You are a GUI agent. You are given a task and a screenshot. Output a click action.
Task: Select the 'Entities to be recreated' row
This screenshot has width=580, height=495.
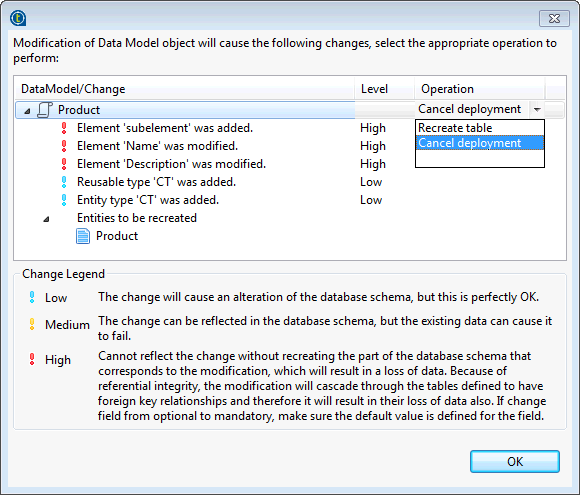[x=137, y=218]
